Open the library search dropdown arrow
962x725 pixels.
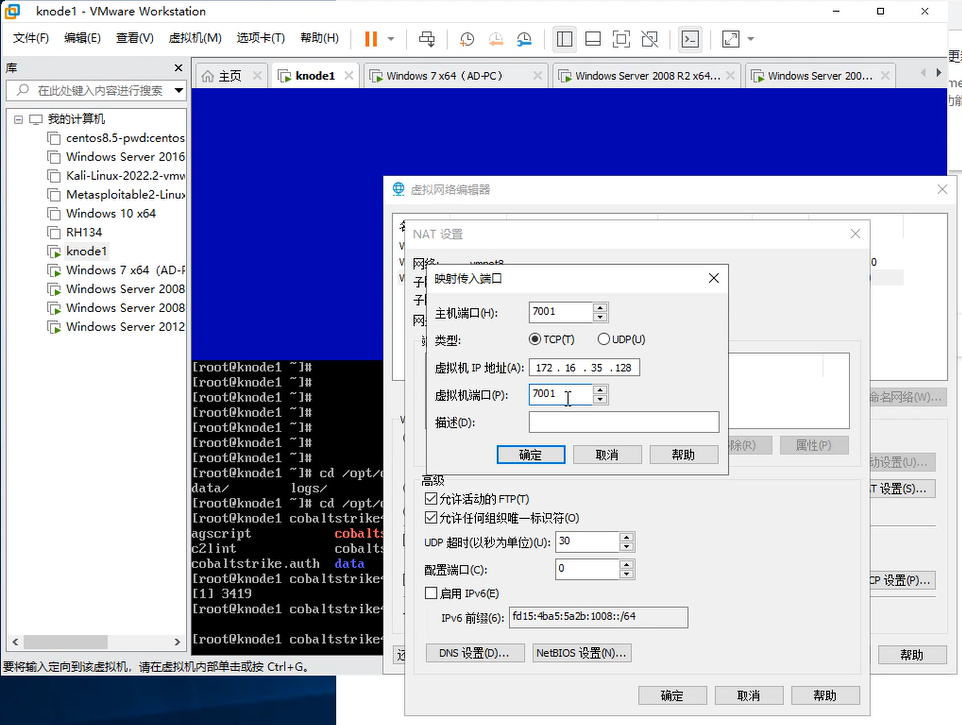pyautogui.click(x=179, y=91)
